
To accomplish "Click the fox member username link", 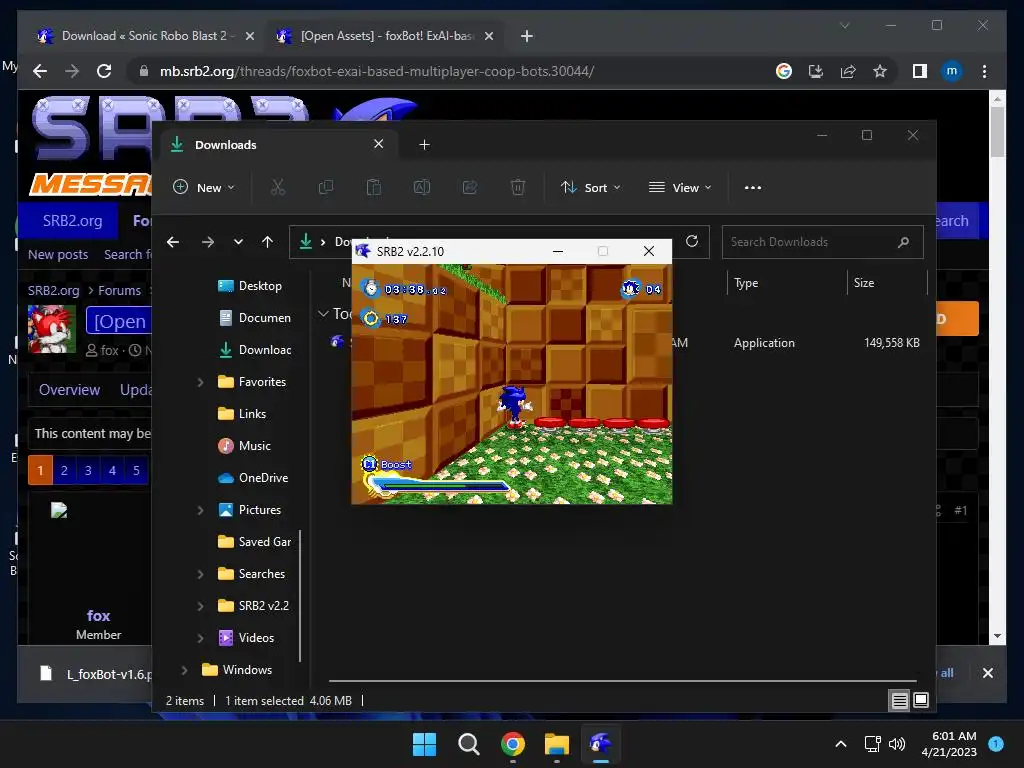I will click(x=98, y=616).
